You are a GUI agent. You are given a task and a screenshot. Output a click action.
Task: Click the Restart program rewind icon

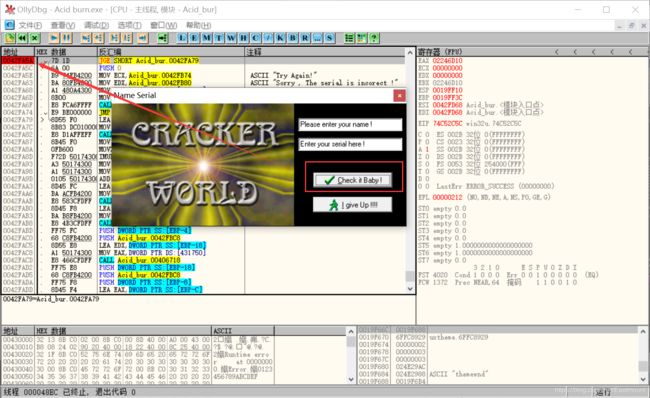point(22,38)
